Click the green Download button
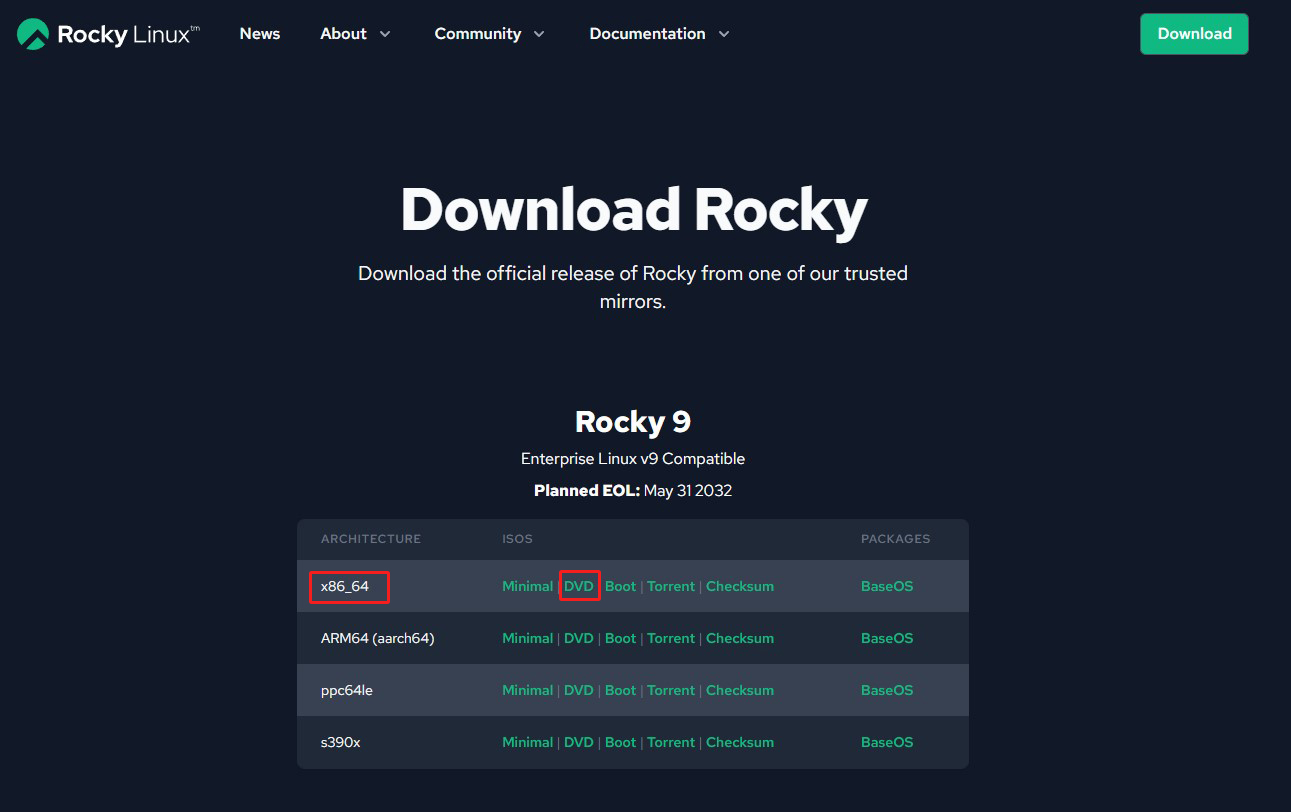Screen dimensions: 1291x812 pos(1194,34)
